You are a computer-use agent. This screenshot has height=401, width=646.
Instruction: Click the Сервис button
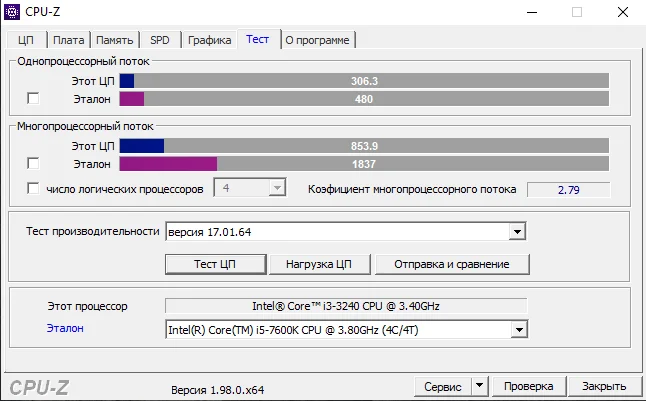tap(442, 387)
